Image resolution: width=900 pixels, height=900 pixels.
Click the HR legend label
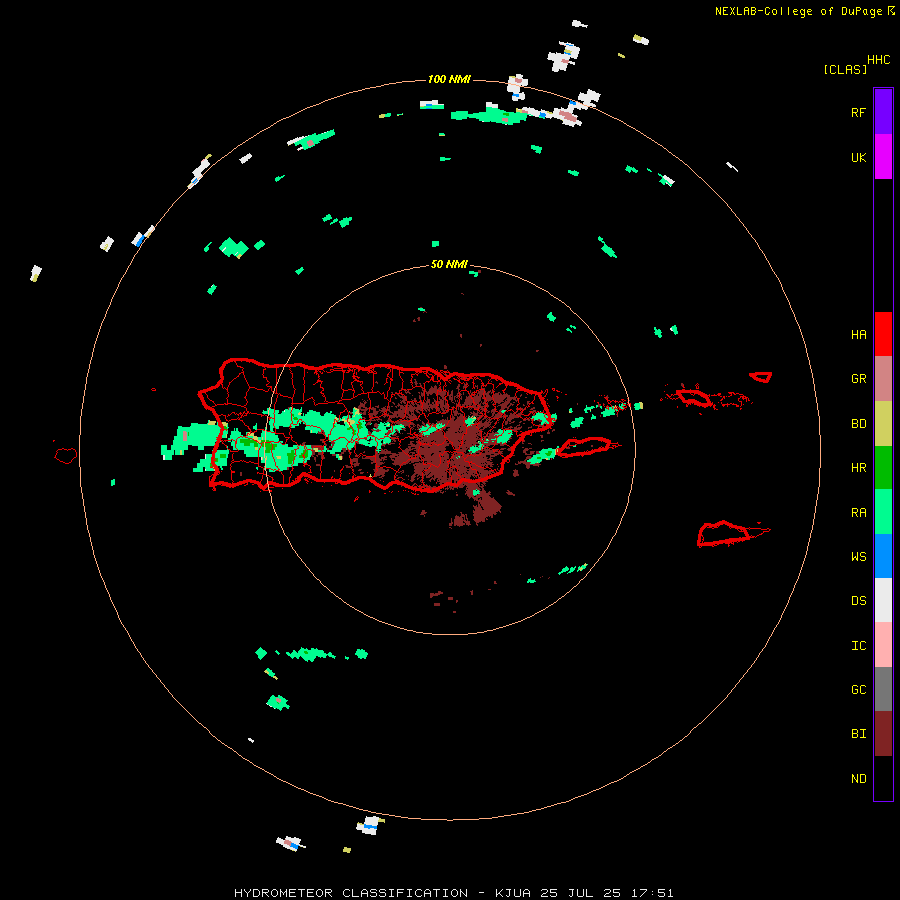point(858,468)
